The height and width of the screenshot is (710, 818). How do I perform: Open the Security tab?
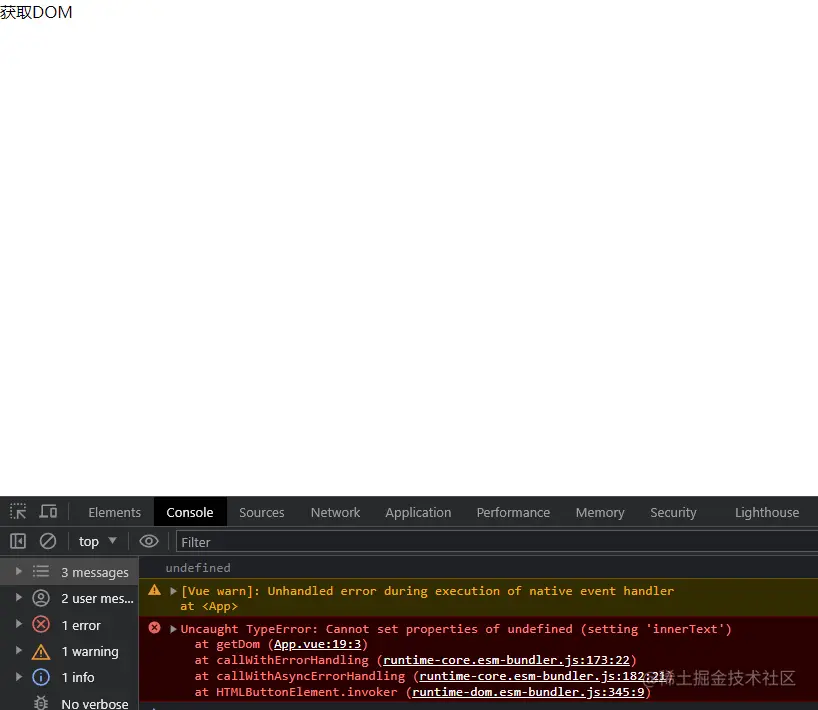click(x=673, y=512)
